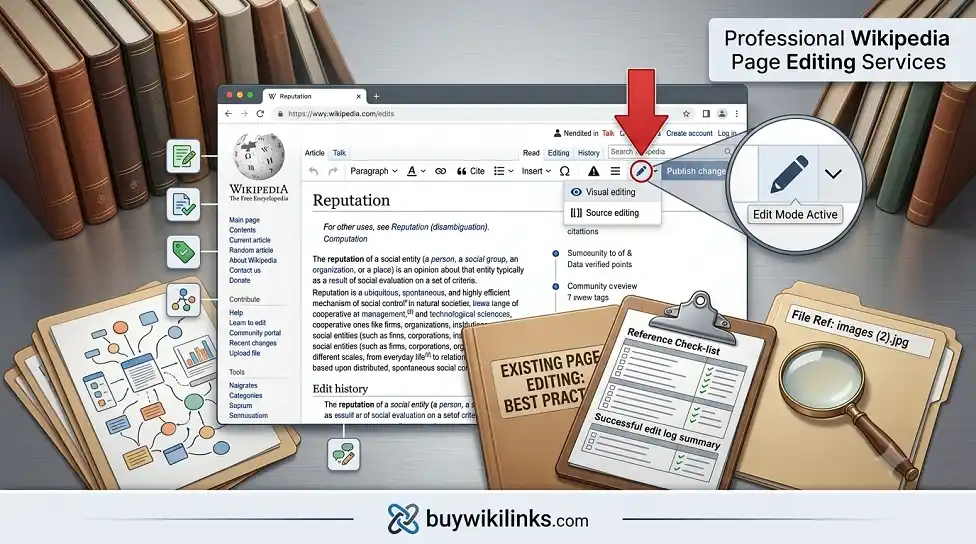Click the user icon beside Nendited in
The height and width of the screenshot is (544, 976).
tap(557, 133)
